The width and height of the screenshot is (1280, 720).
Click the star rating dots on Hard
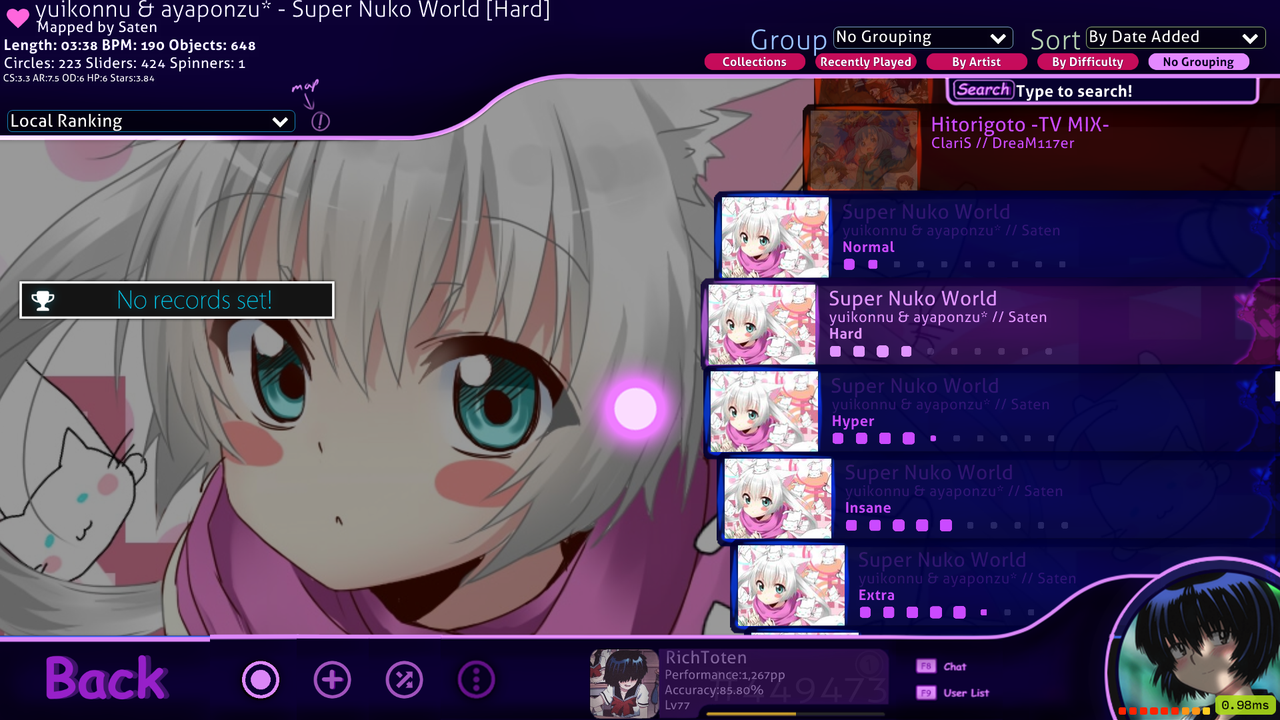click(942, 352)
